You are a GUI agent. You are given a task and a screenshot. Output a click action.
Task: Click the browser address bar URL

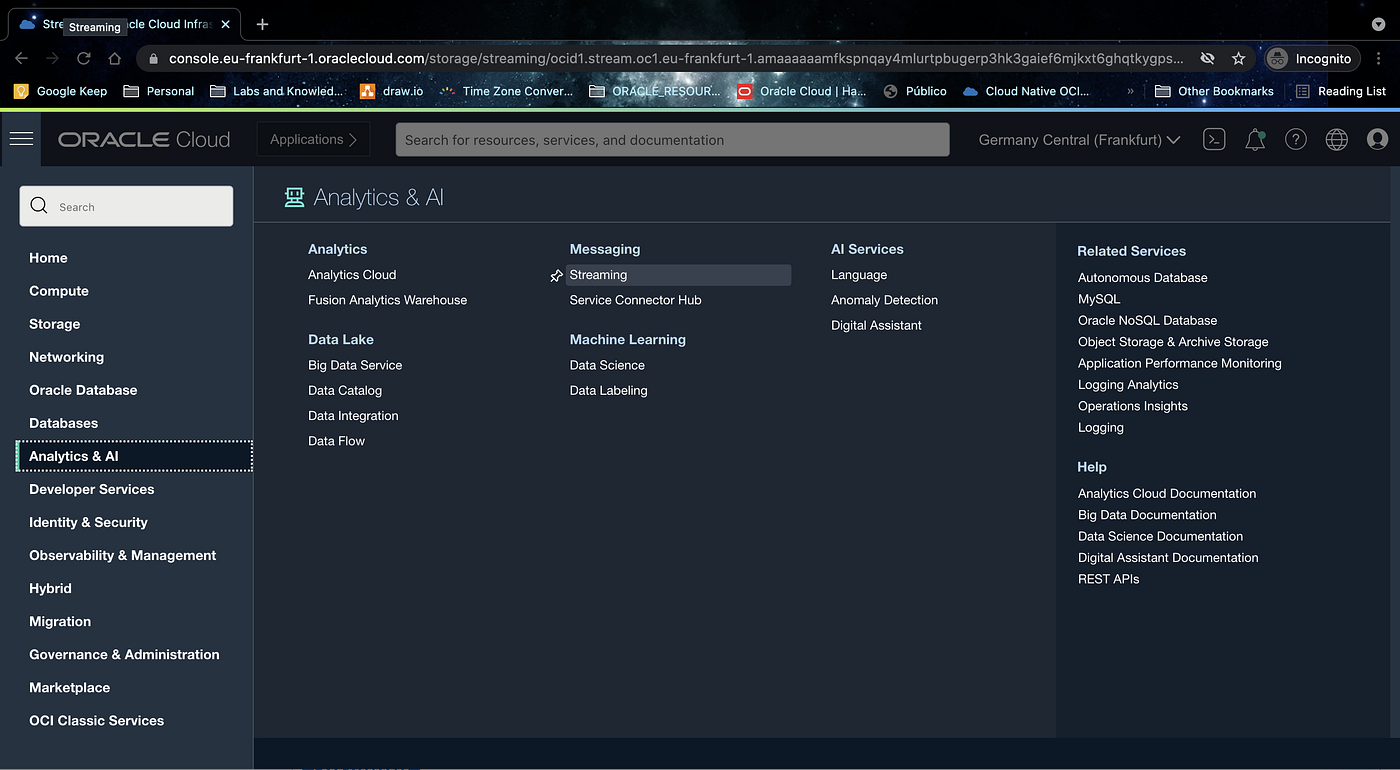tap(676, 58)
